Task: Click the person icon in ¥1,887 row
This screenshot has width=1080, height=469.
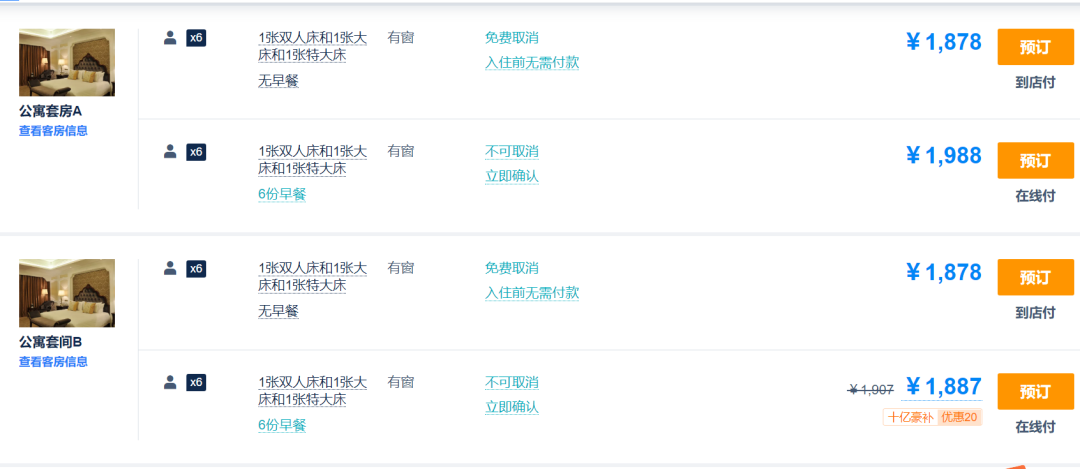Action: pos(170,382)
